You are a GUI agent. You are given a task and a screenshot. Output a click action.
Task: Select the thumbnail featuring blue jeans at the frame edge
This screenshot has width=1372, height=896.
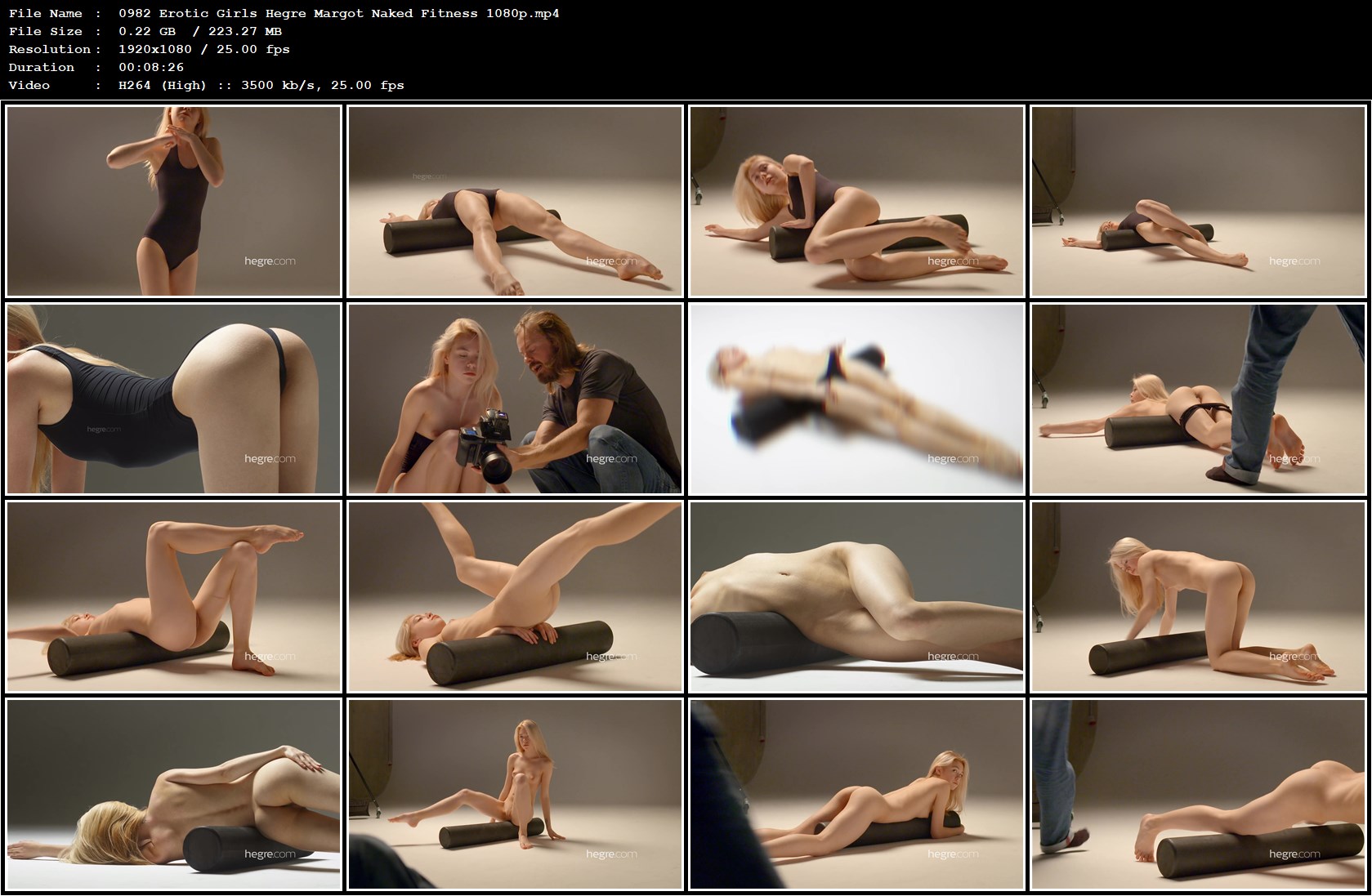tap(1201, 400)
